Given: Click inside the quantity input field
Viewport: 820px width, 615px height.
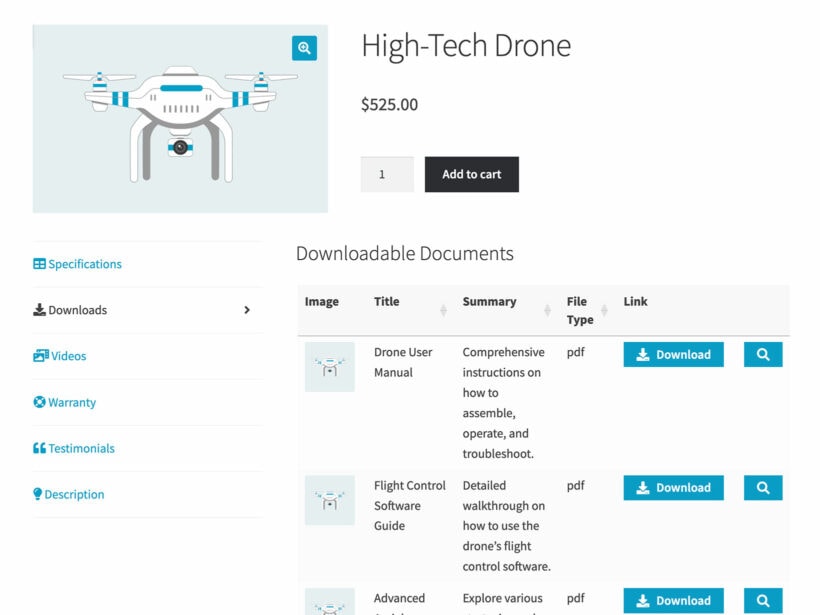Looking at the screenshot, I should (387, 174).
